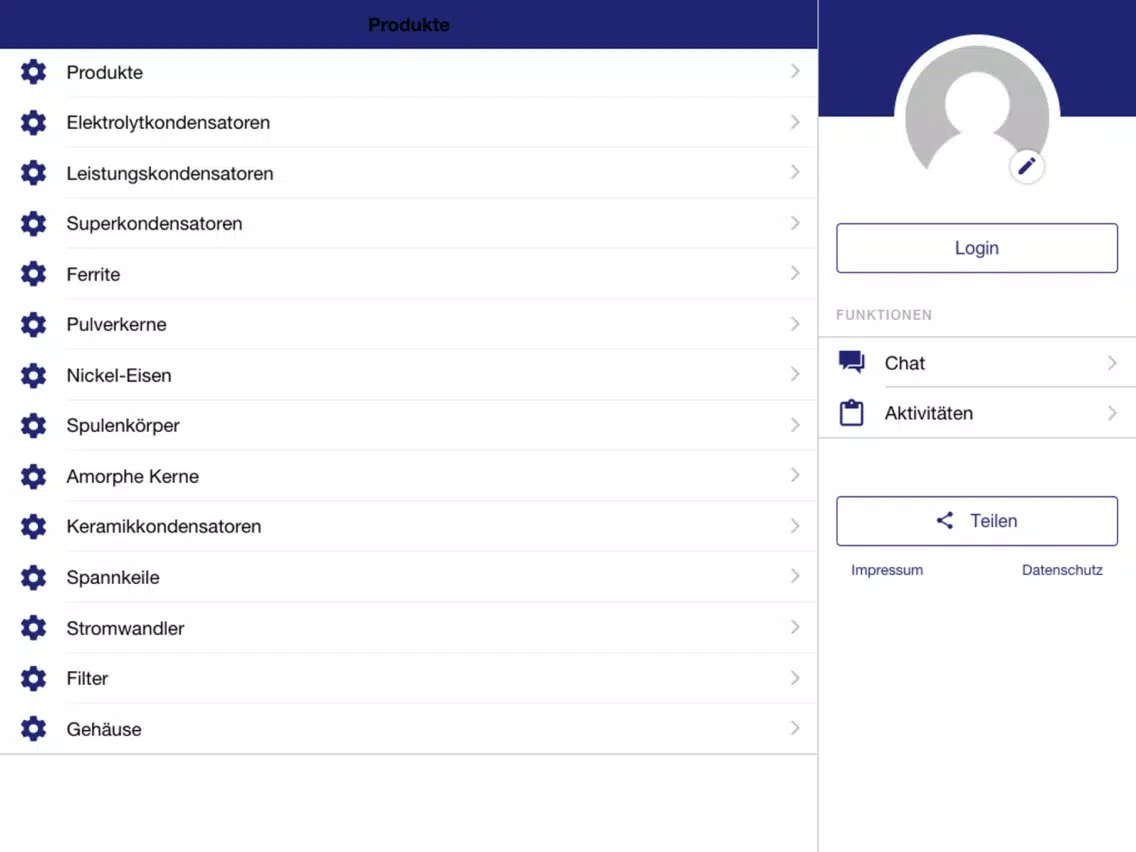Open the Datenschutz link
Screen dimensions: 1136x852
[x=1062, y=570]
